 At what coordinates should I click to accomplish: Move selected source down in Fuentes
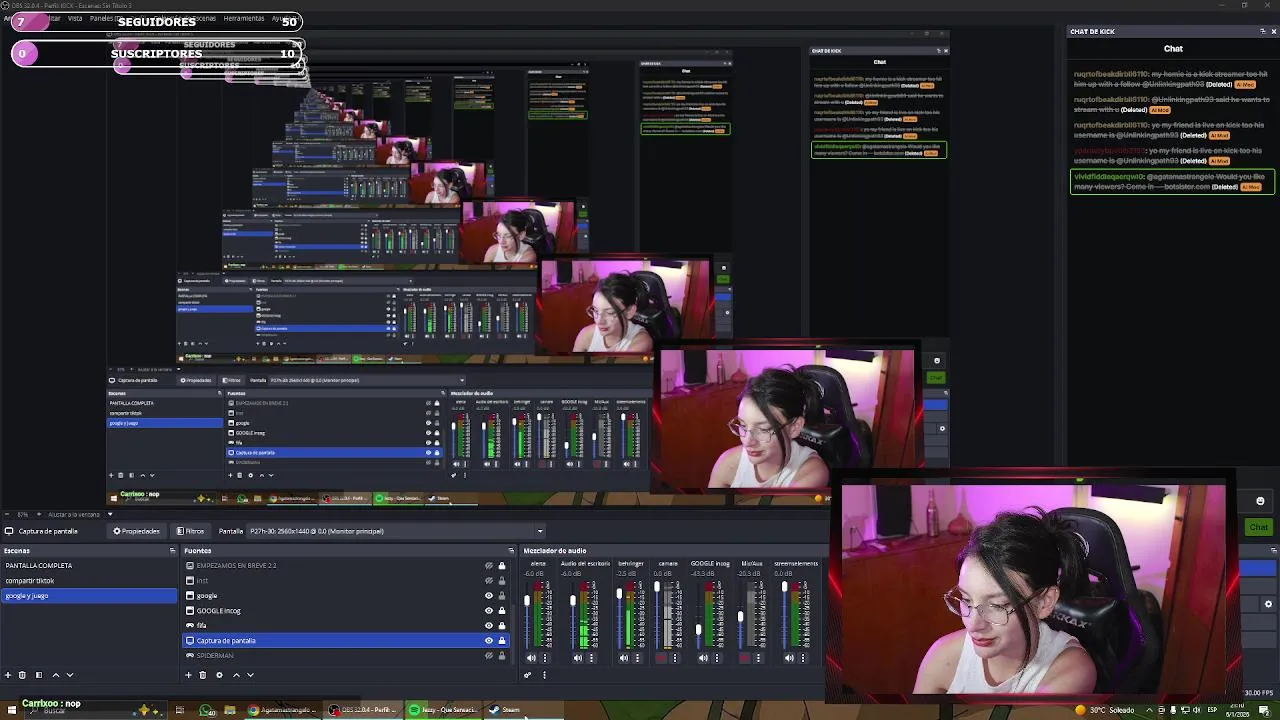coord(251,675)
